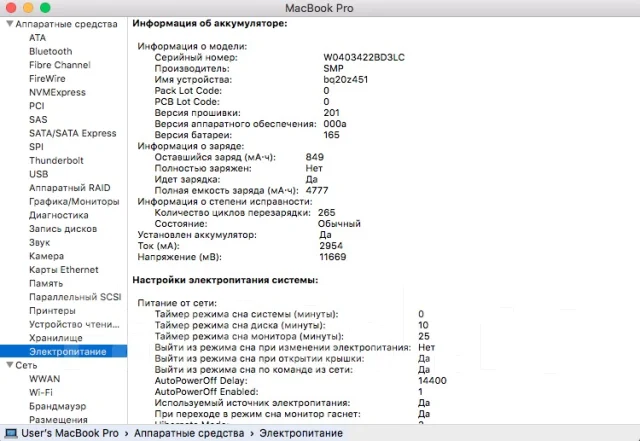Open Диагностика section
The width and height of the screenshot is (640, 441).
tap(58, 215)
